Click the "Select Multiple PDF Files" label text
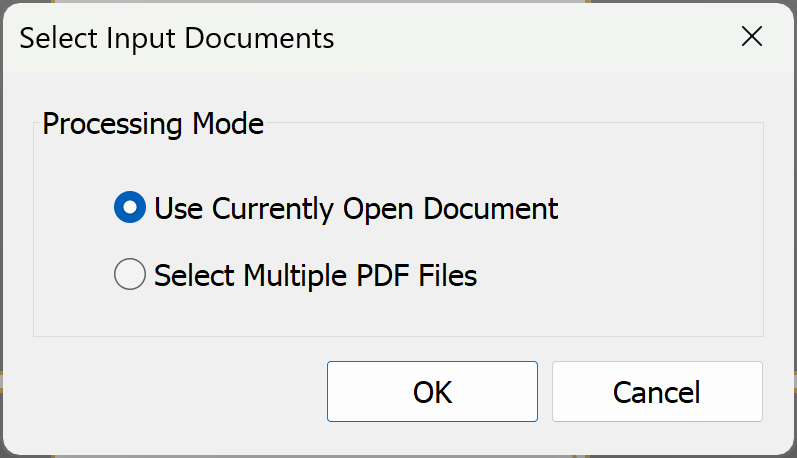Screen dimensions: 797x458 click(315, 274)
